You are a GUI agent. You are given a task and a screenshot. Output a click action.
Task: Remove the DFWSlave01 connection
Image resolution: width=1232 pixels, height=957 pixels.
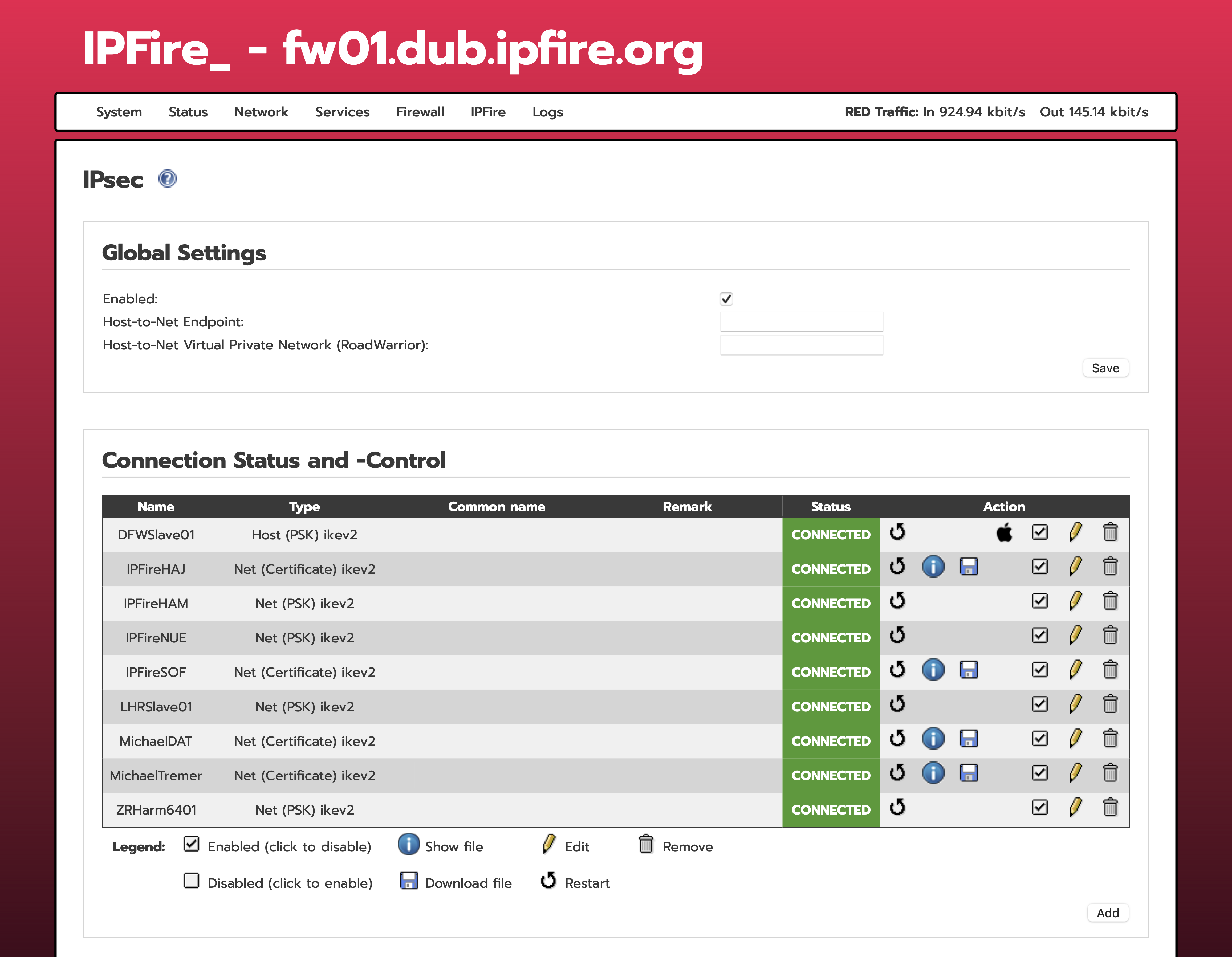coord(1110,532)
